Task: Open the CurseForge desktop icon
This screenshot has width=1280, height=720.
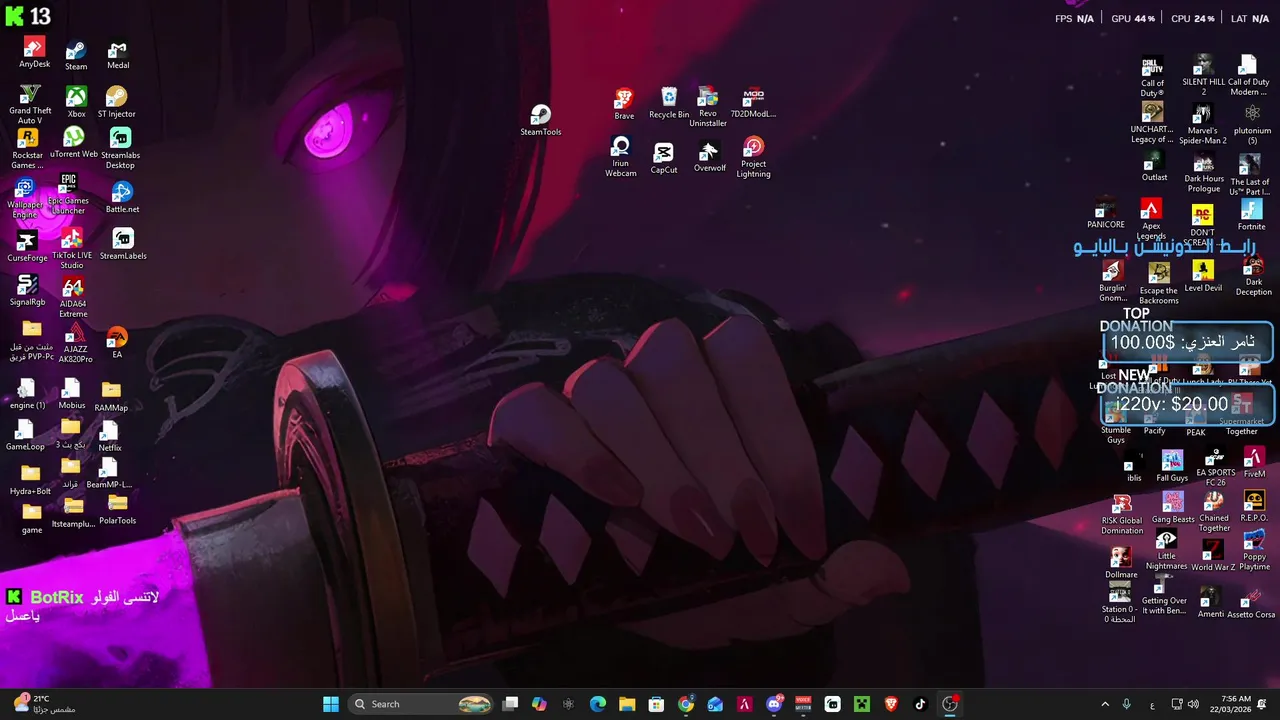Action: [x=27, y=246]
